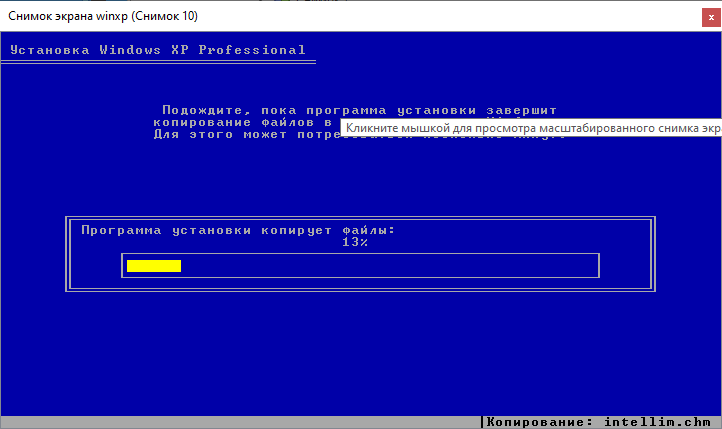722x429 pixels.
Task: Click the 'Установка Windows XP Professional' header
Action: tap(158, 50)
